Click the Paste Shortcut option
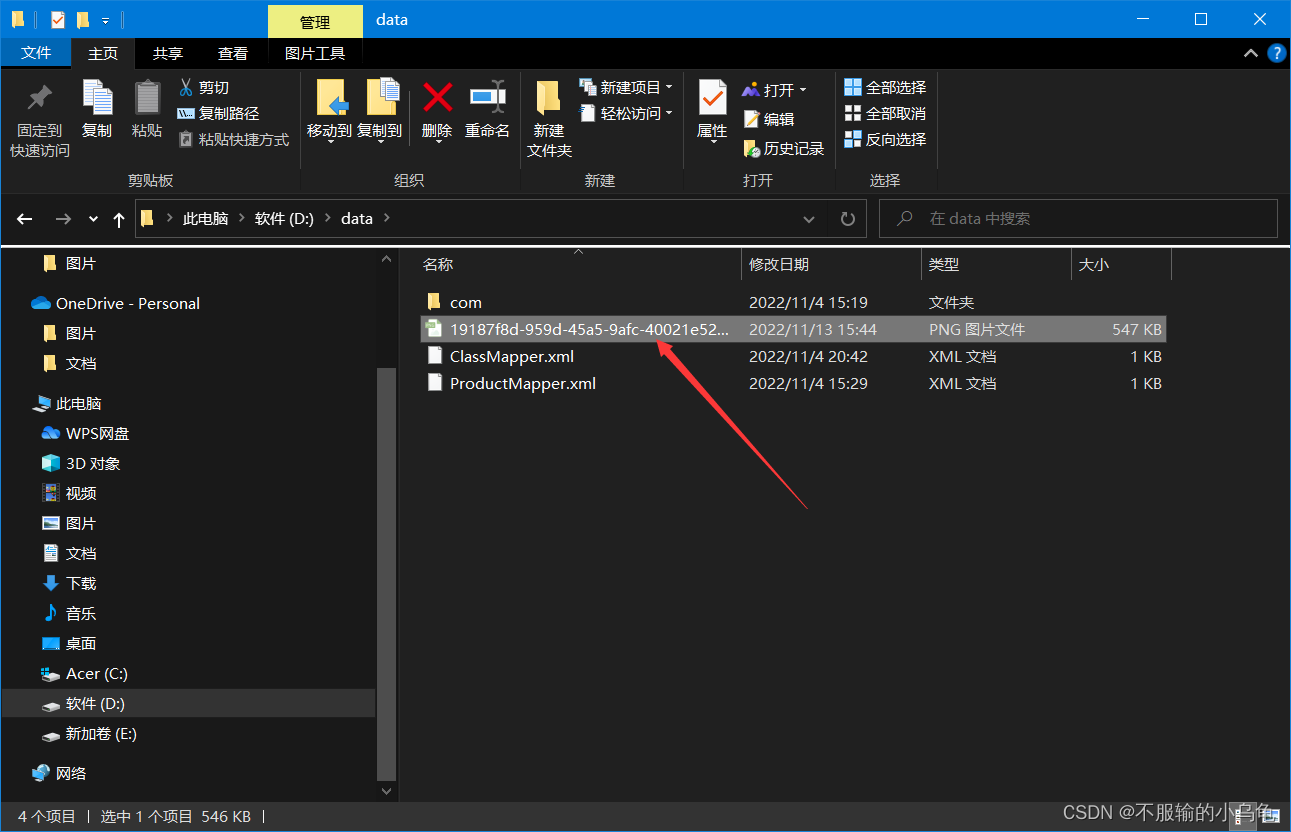The image size is (1291, 832). 234,140
